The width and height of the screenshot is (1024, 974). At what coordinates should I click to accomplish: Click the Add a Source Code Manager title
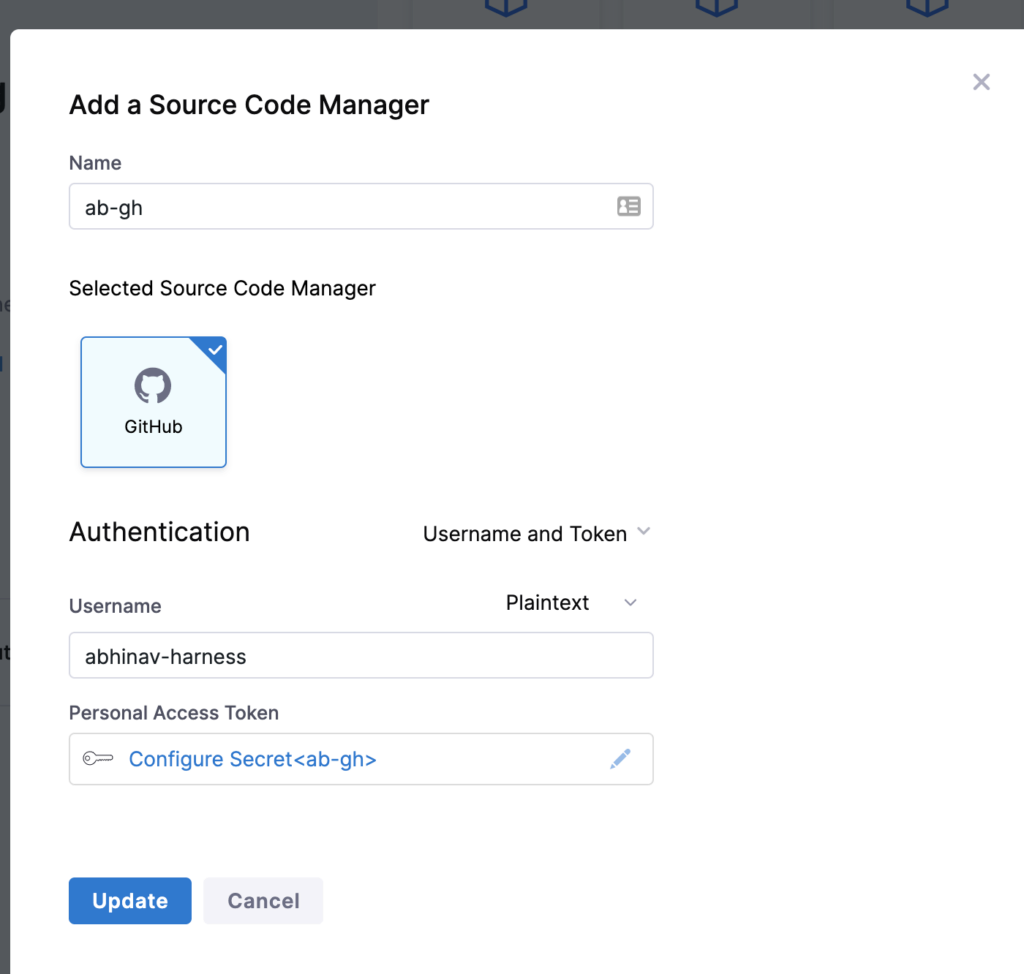point(249,105)
